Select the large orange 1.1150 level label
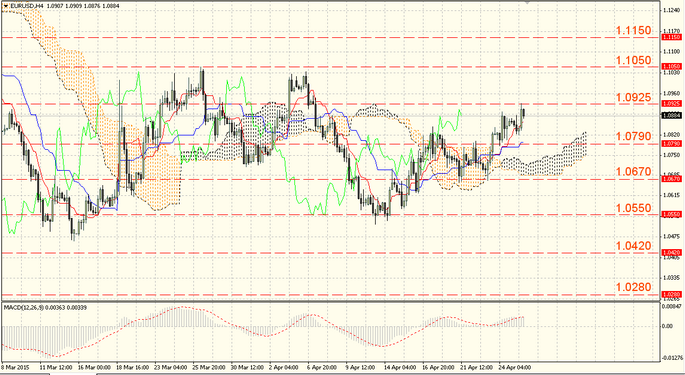 (x=633, y=30)
